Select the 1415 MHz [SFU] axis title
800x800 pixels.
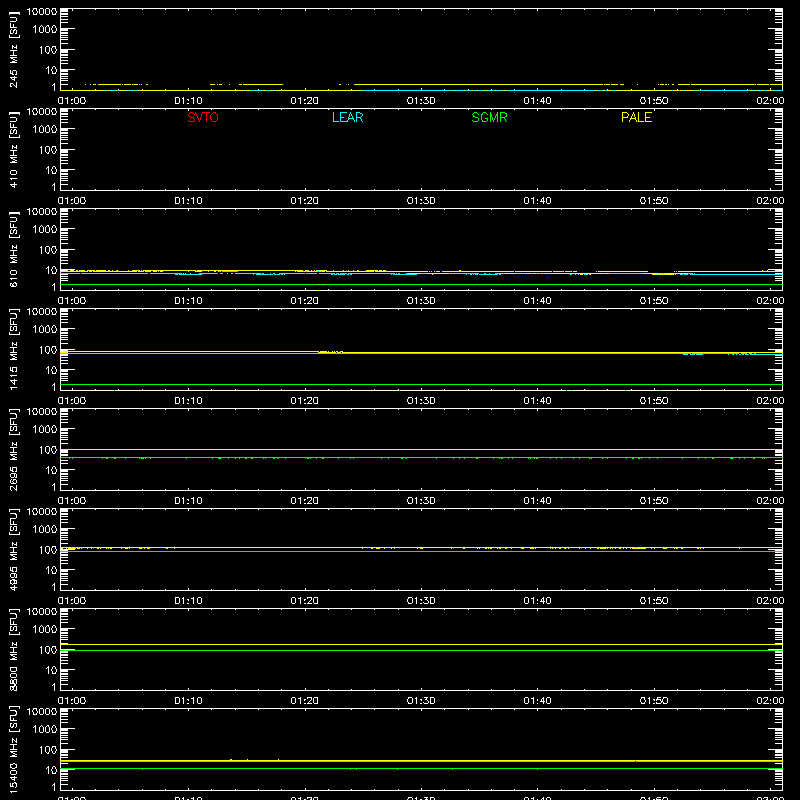(x=14, y=349)
